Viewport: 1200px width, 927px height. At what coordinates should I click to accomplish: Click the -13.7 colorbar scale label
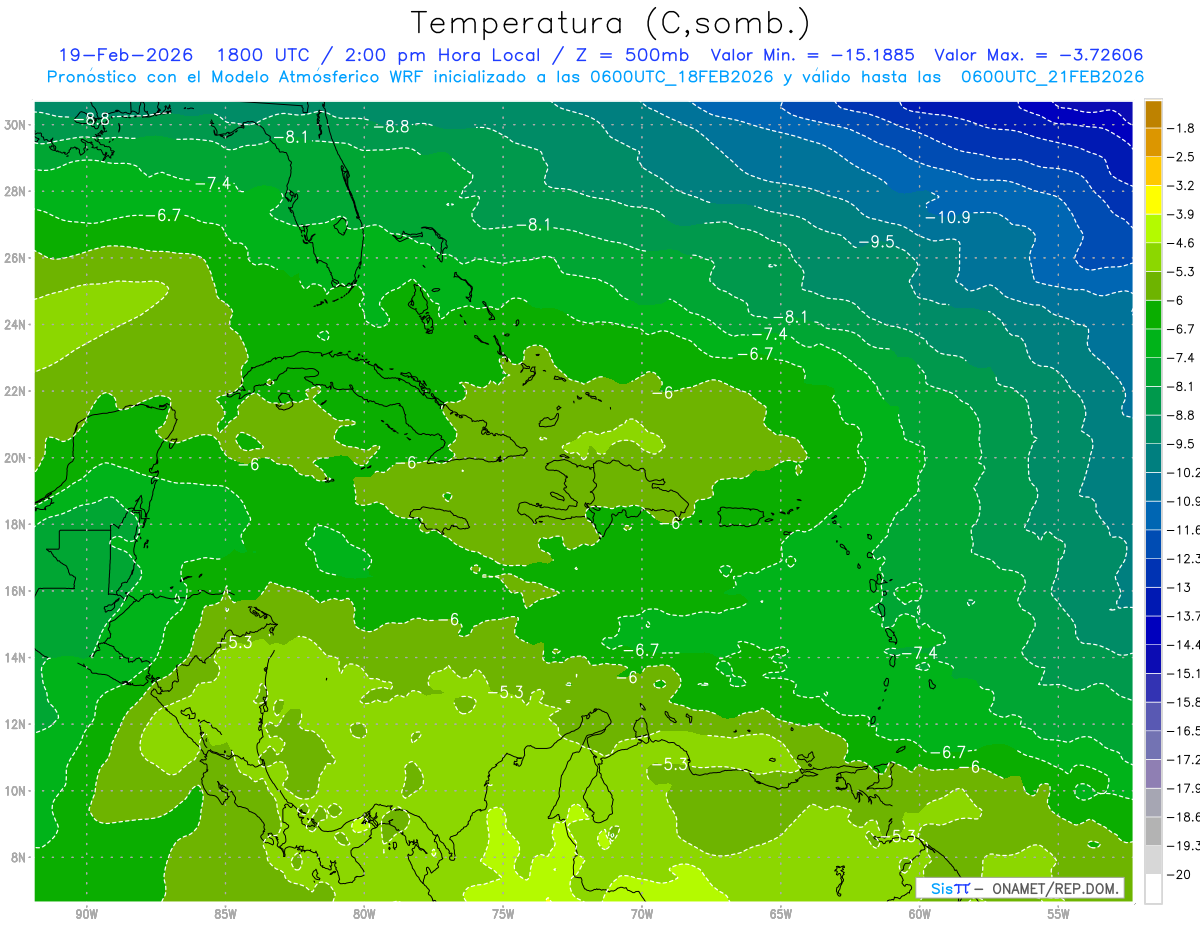click(x=1183, y=616)
